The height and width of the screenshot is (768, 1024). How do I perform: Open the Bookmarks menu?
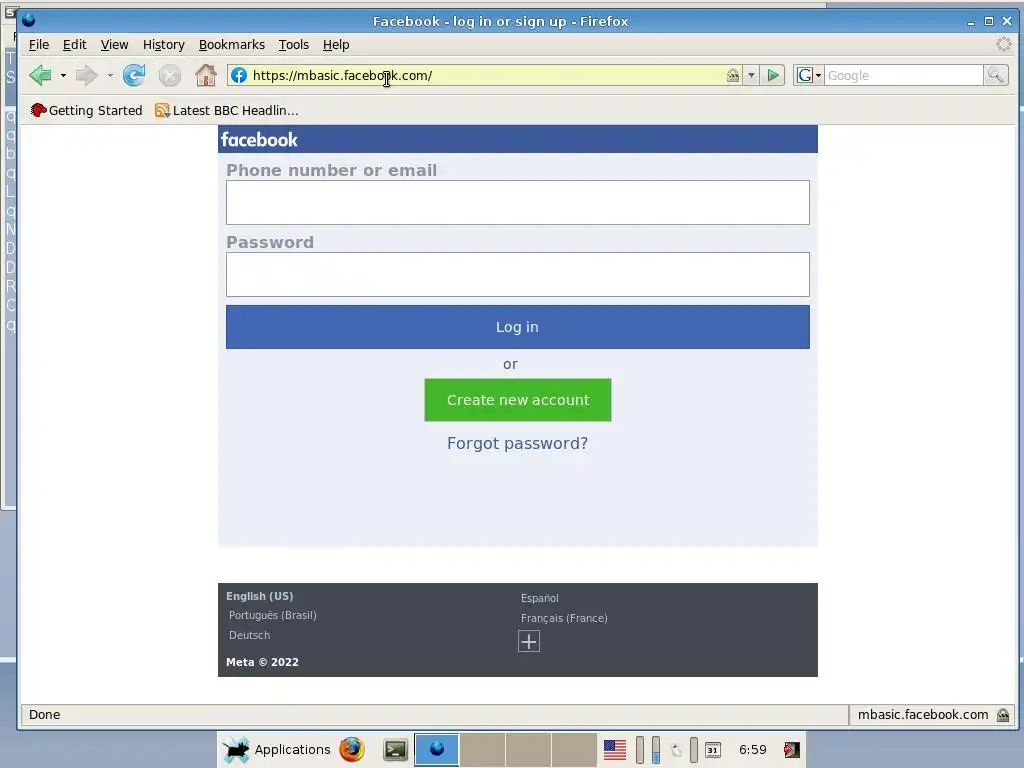click(x=232, y=44)
